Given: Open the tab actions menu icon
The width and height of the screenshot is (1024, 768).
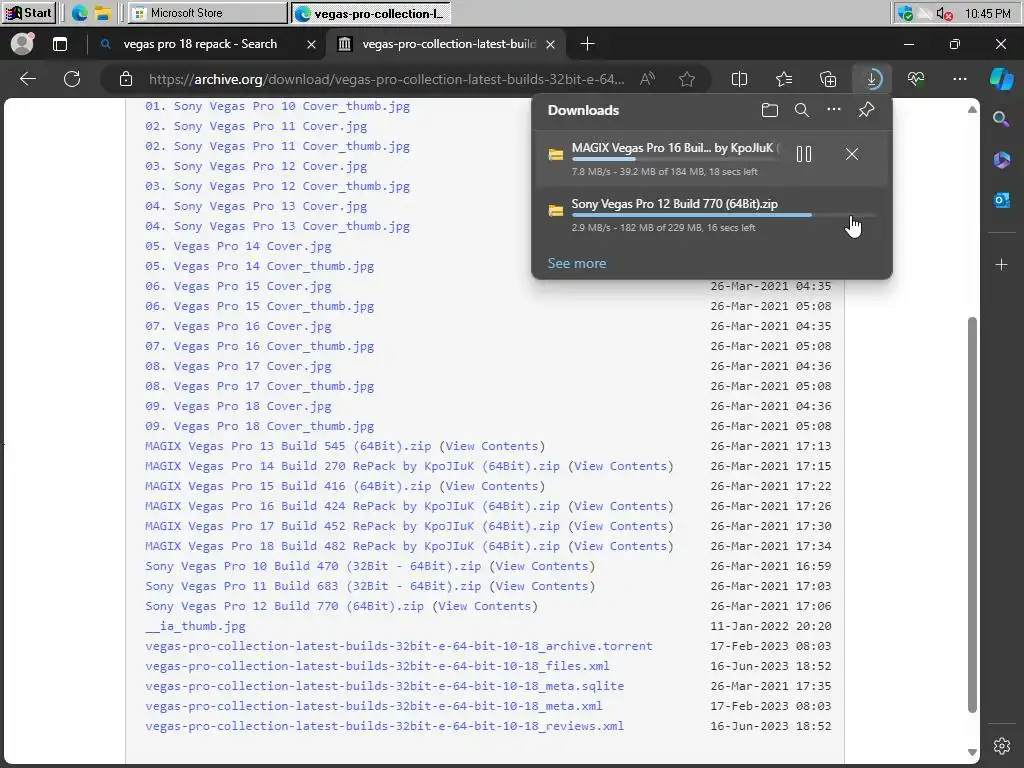Looking at the screenshot, I should 60,44.
